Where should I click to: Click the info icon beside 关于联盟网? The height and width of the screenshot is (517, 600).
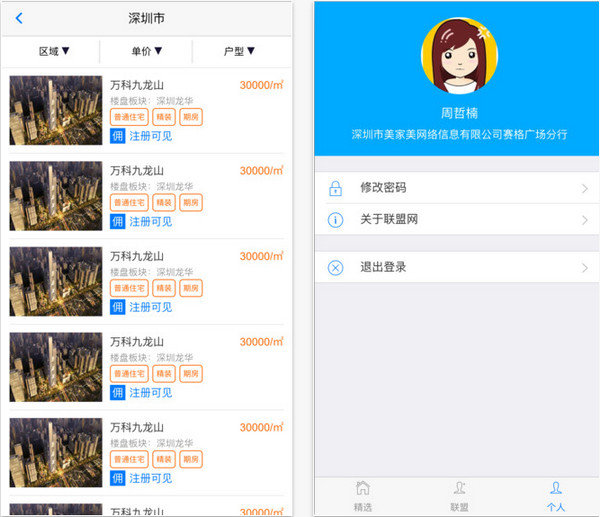[x=336, y=219]
